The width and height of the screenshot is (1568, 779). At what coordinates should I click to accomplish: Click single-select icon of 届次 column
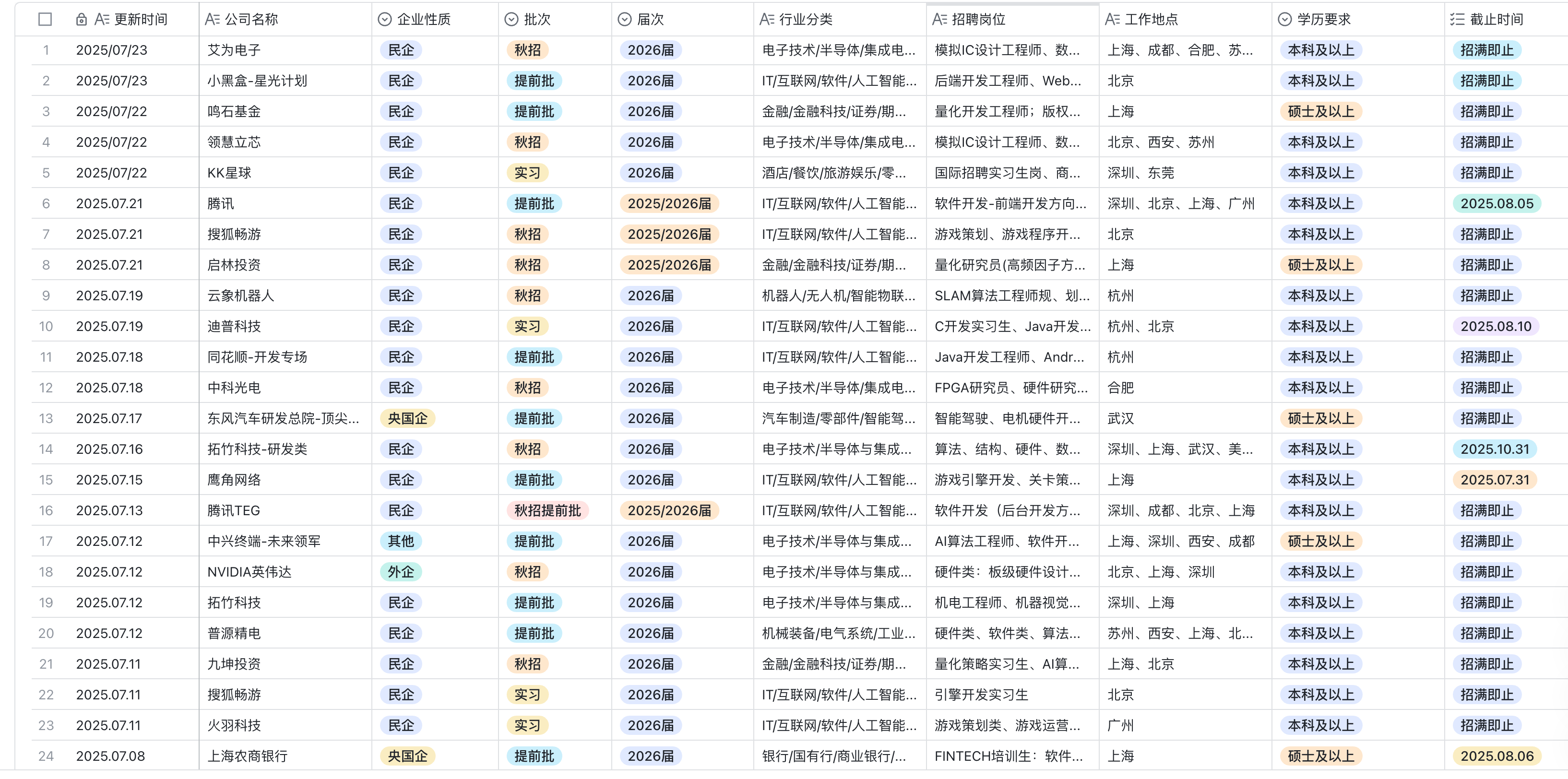[625, 20]
